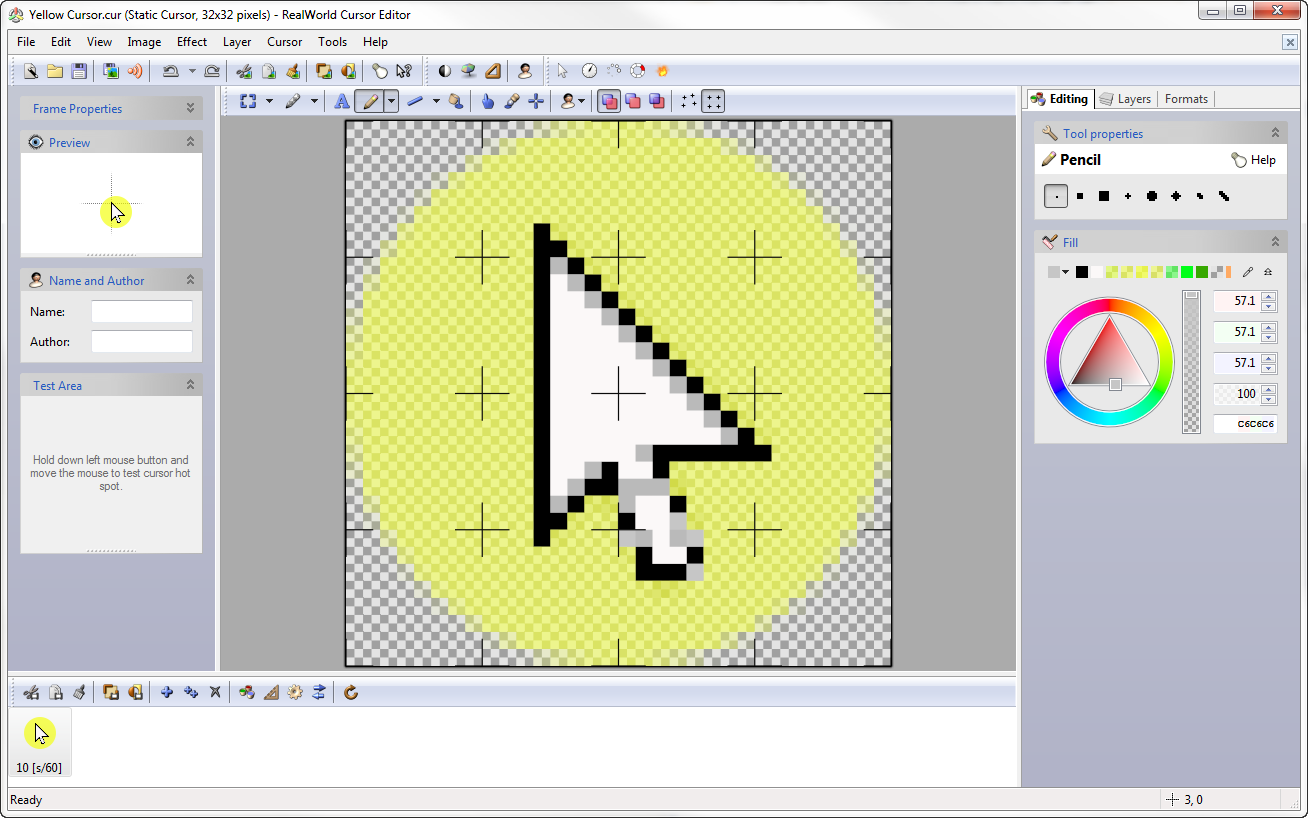Create a new document via toolbar icon

pos(31,71)
